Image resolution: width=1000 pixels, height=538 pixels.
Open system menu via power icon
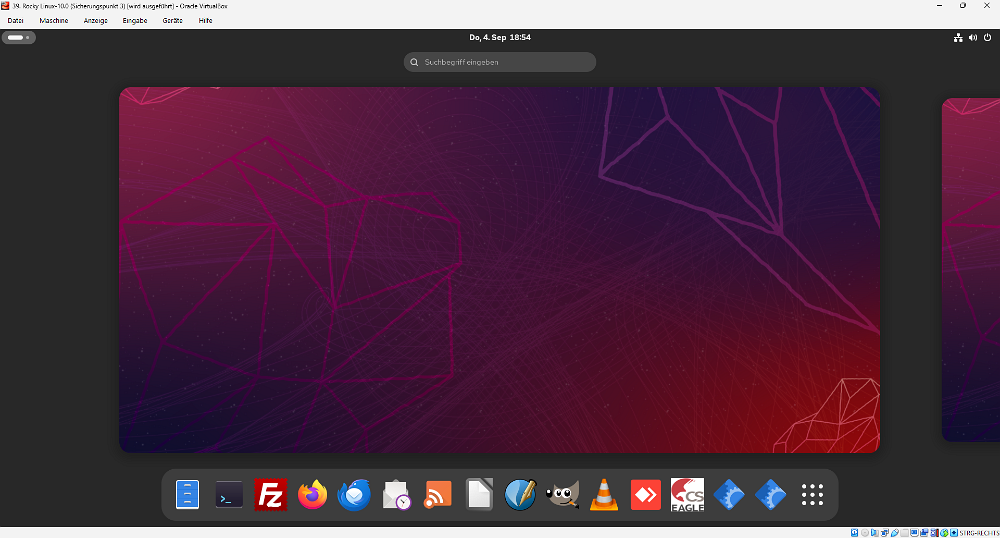click(x=987, y=38)
